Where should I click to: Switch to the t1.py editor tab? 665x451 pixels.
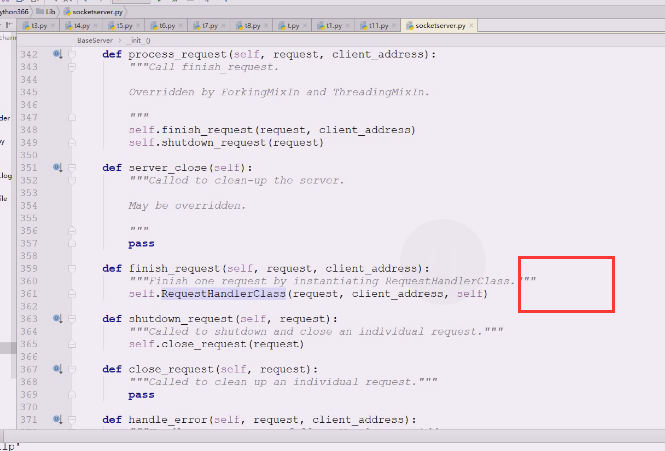[x=334, y=26]
